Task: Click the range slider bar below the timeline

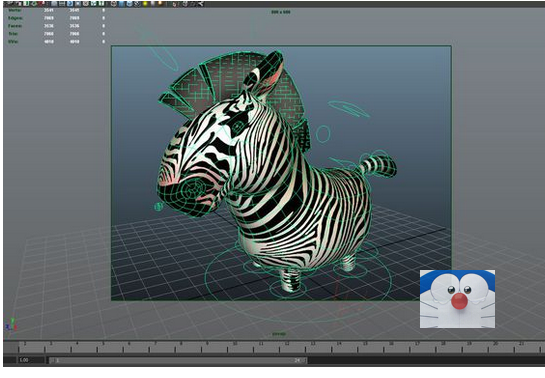Action: coord(177,360)
